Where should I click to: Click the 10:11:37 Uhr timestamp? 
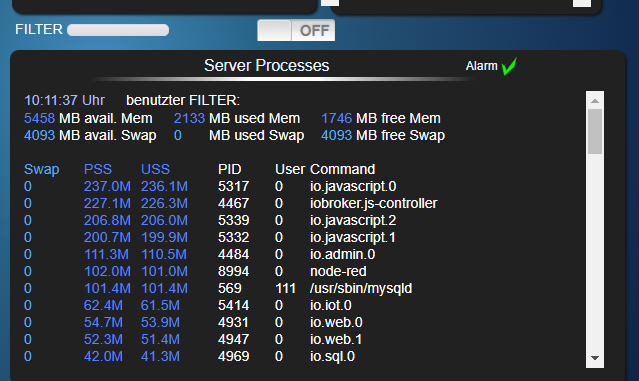point(64,100)
